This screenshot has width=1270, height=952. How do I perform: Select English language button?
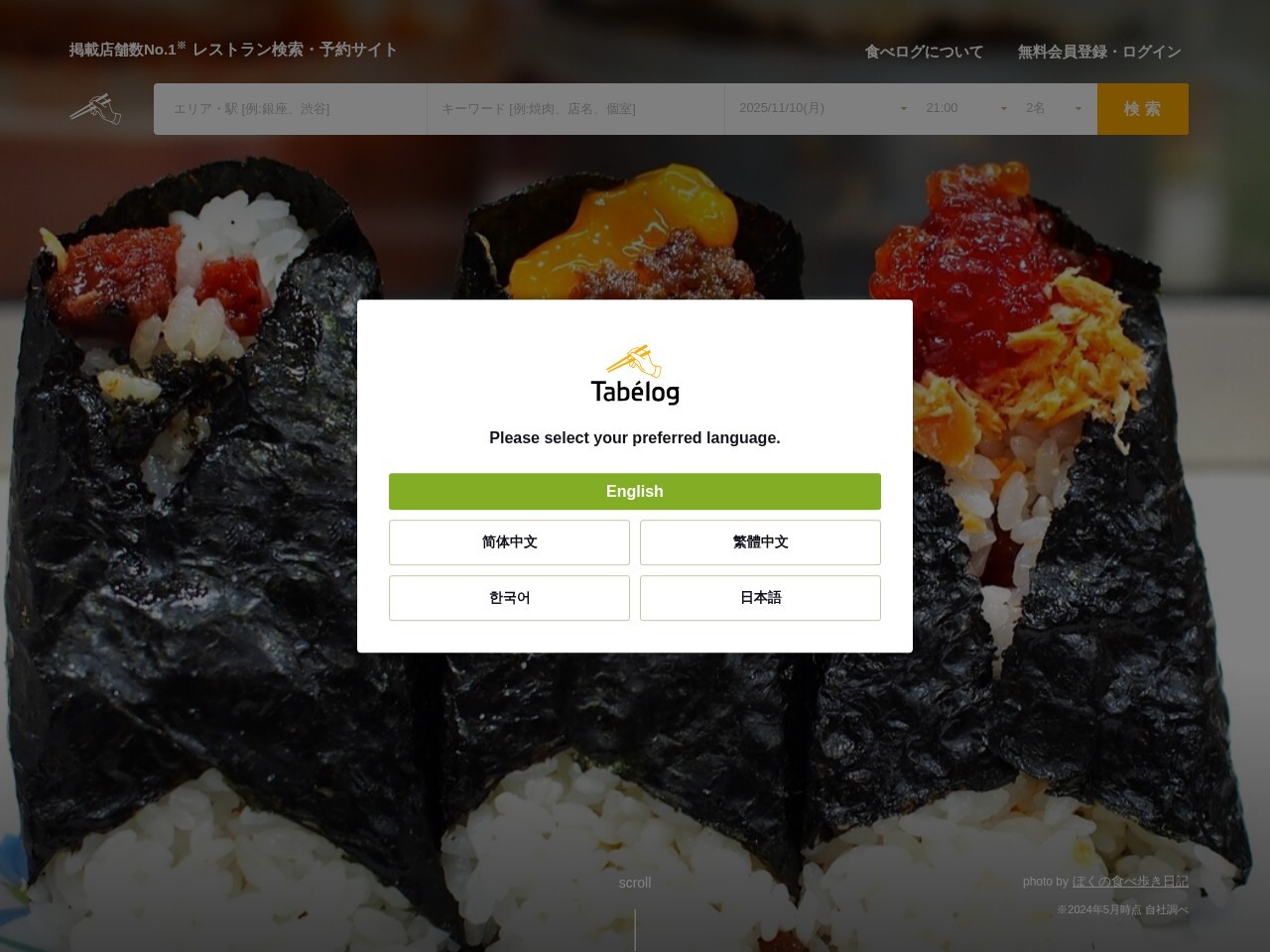click(635, 492)
